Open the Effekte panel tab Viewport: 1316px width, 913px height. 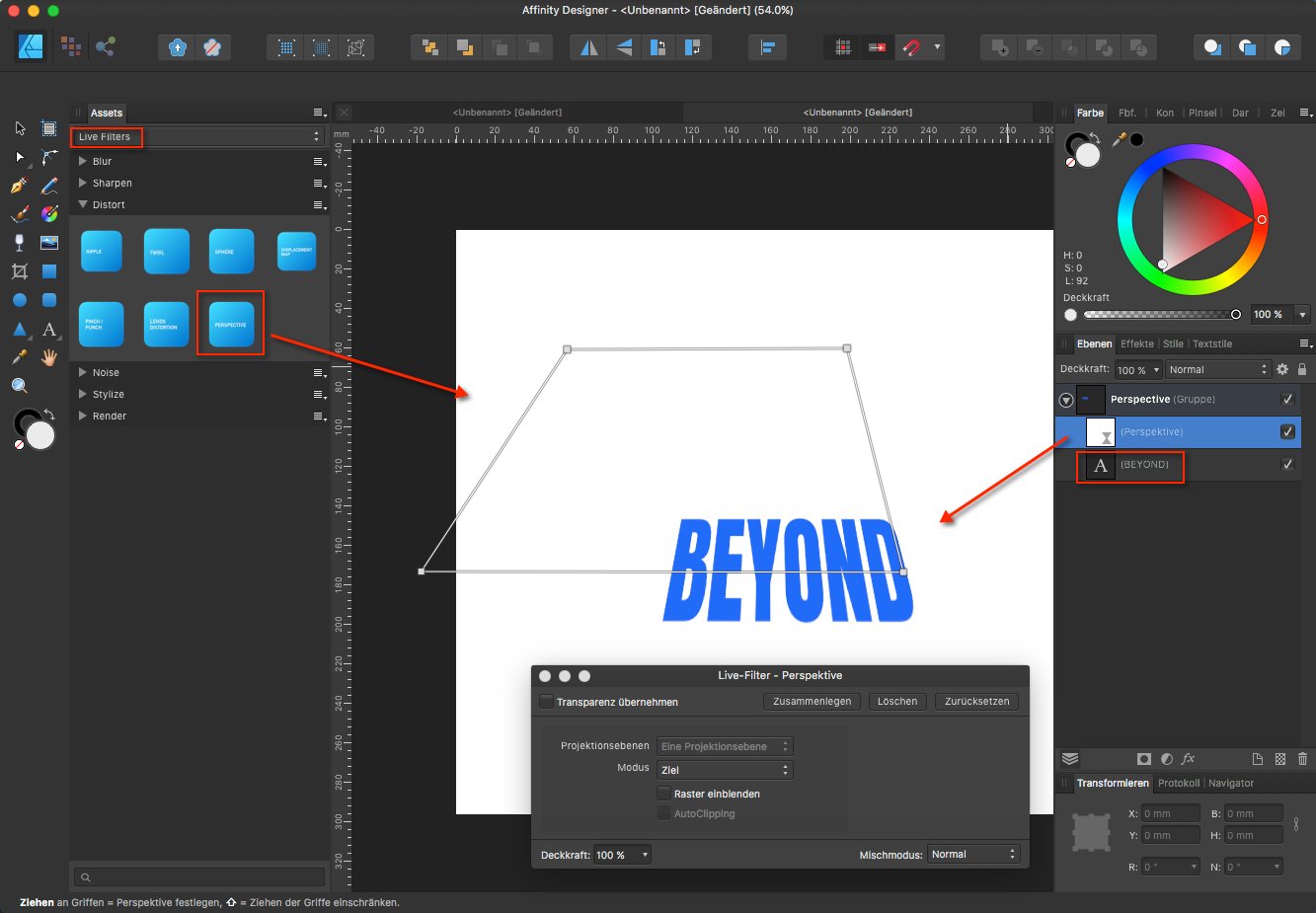point(1136,343)
